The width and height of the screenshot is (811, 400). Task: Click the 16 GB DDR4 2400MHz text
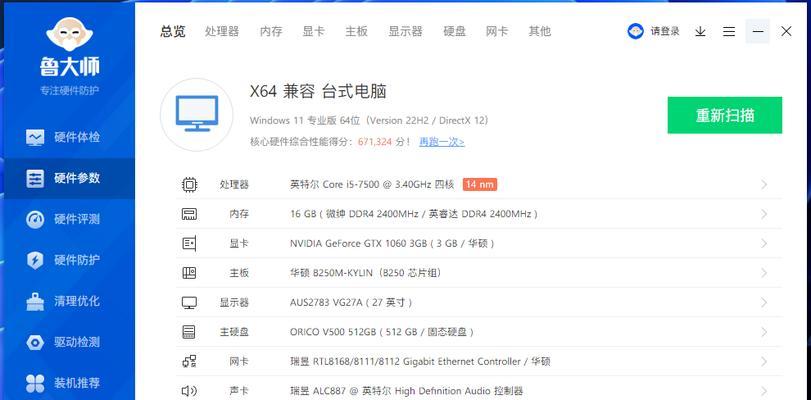tap(413, 214)
